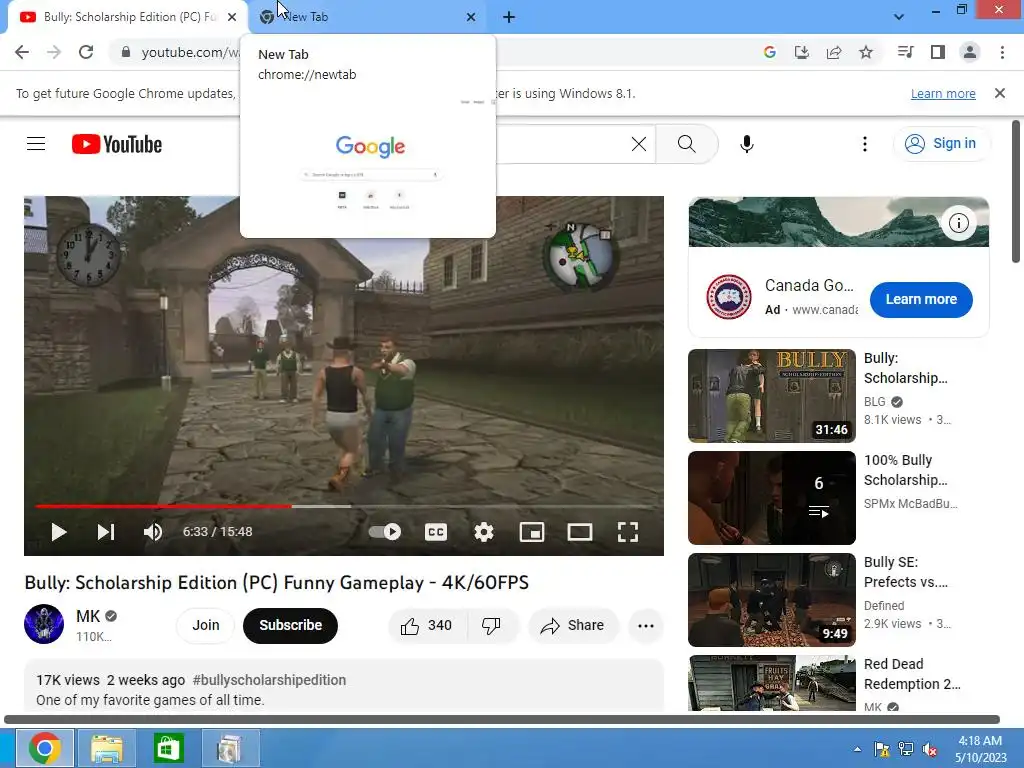Sign in to YouTube
1024x768 pixels.
[941, 144]
